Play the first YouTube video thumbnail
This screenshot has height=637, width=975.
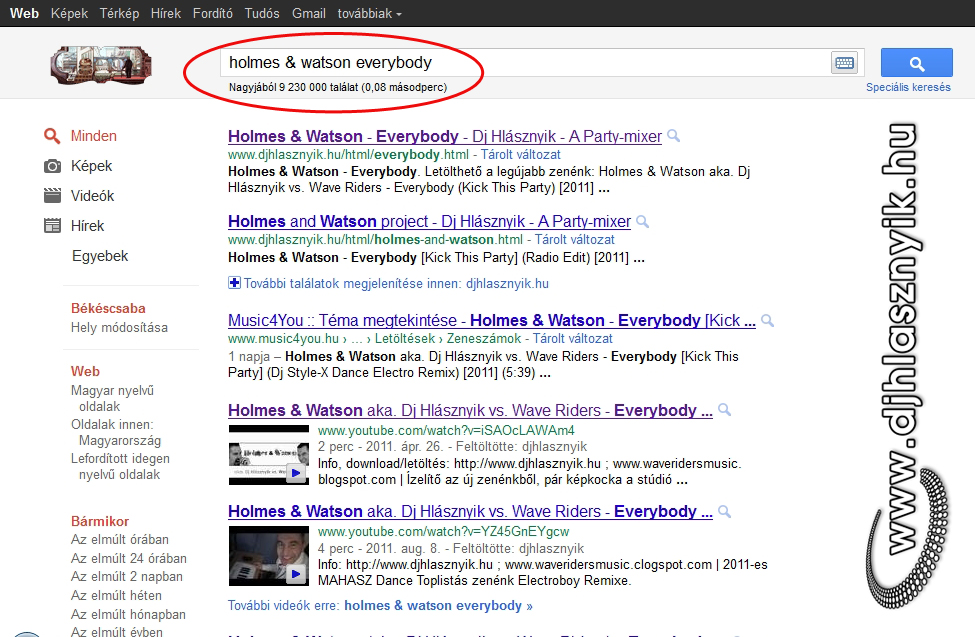[x=269, y=455]
